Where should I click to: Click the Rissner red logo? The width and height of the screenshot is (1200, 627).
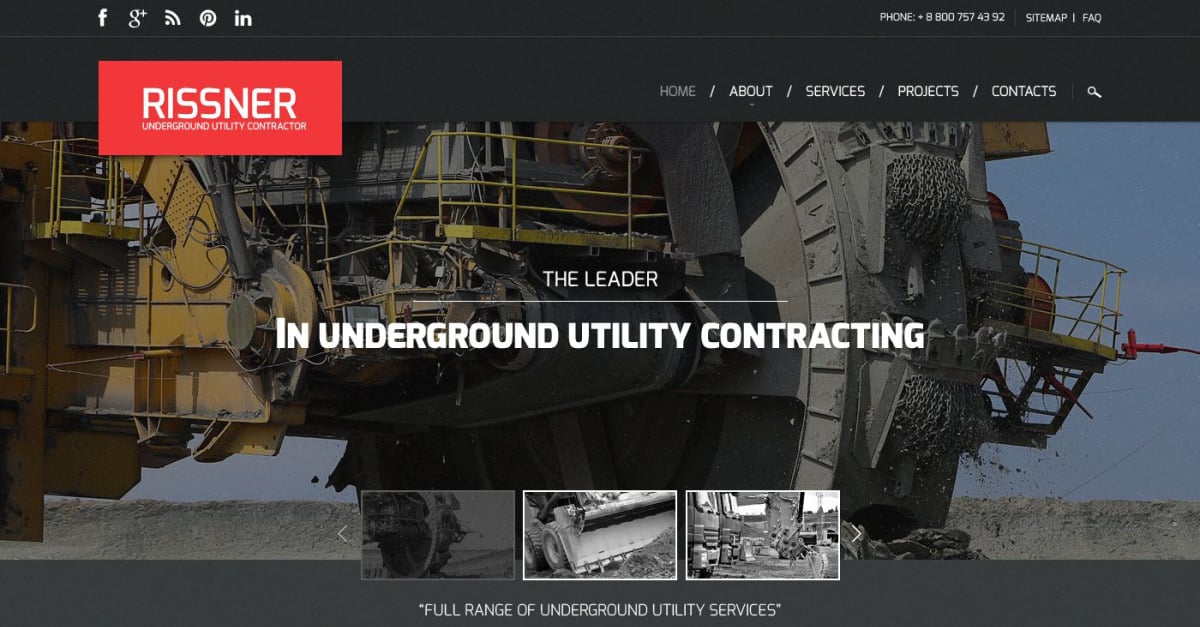220,108
